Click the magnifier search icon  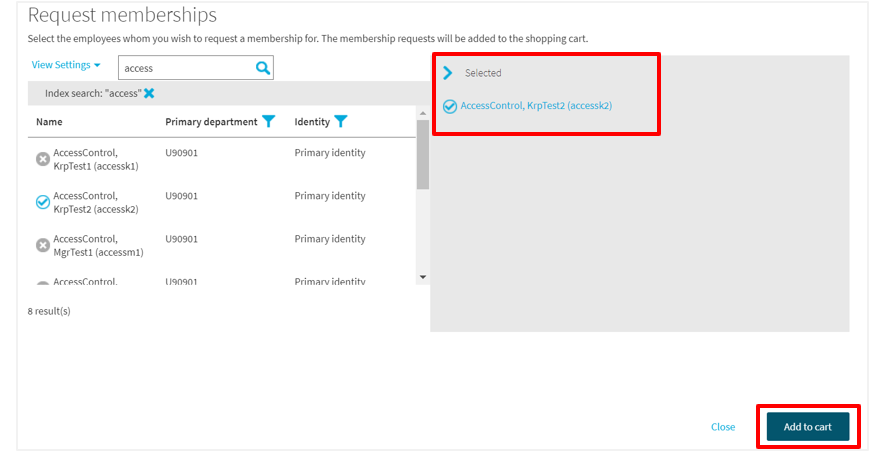(263, 68)
